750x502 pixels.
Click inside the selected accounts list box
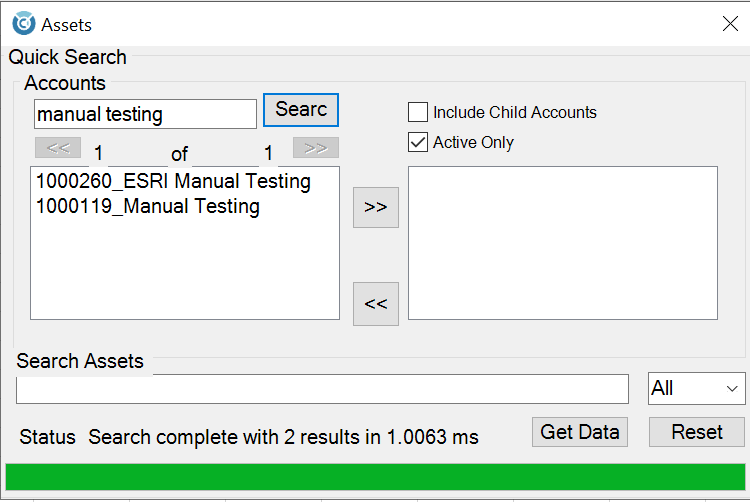(562, 243)
